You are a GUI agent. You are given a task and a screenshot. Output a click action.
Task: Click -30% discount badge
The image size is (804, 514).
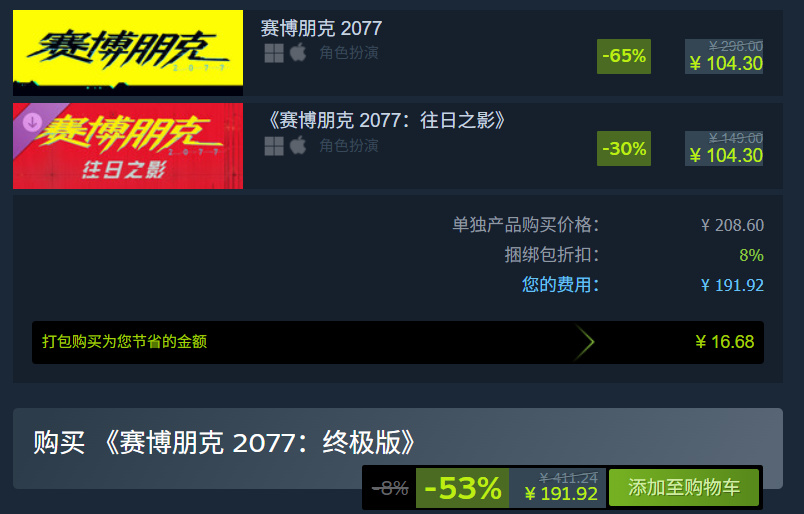(x=624, y=149)
